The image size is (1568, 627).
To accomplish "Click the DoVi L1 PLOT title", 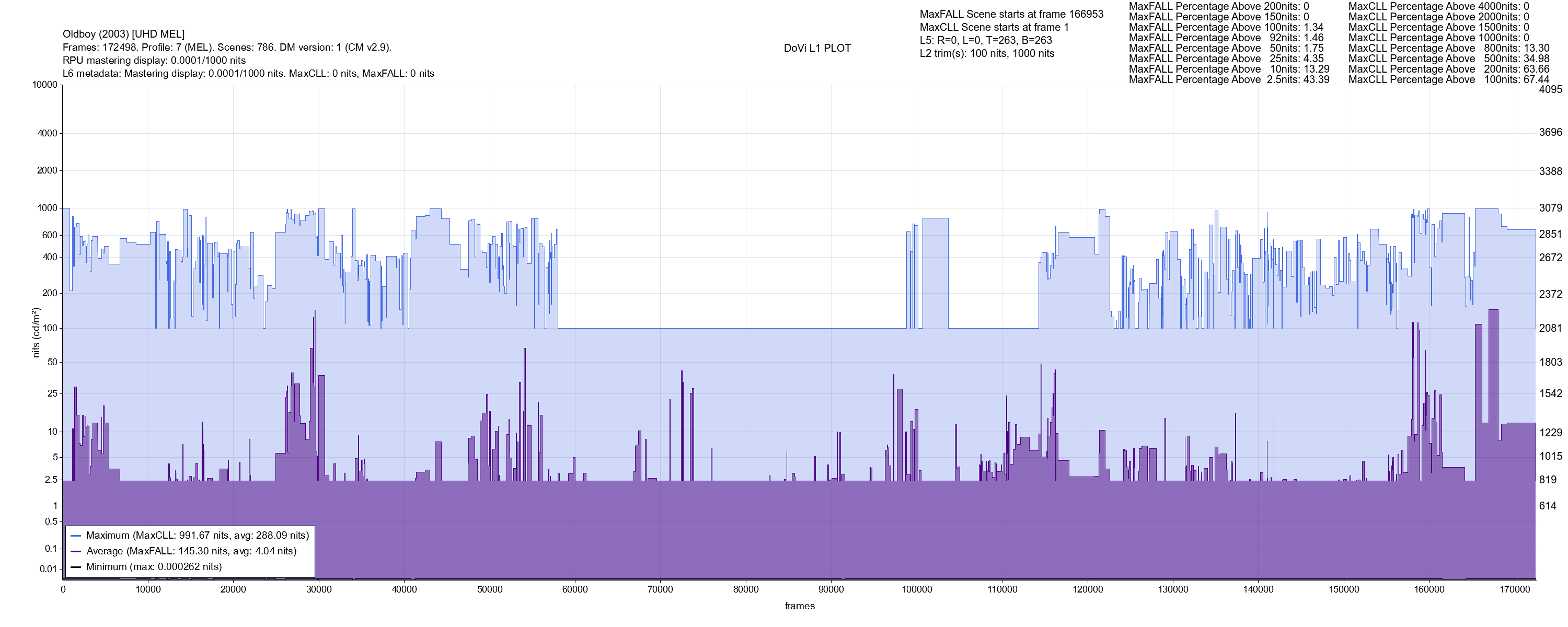I will click(817, 48).
